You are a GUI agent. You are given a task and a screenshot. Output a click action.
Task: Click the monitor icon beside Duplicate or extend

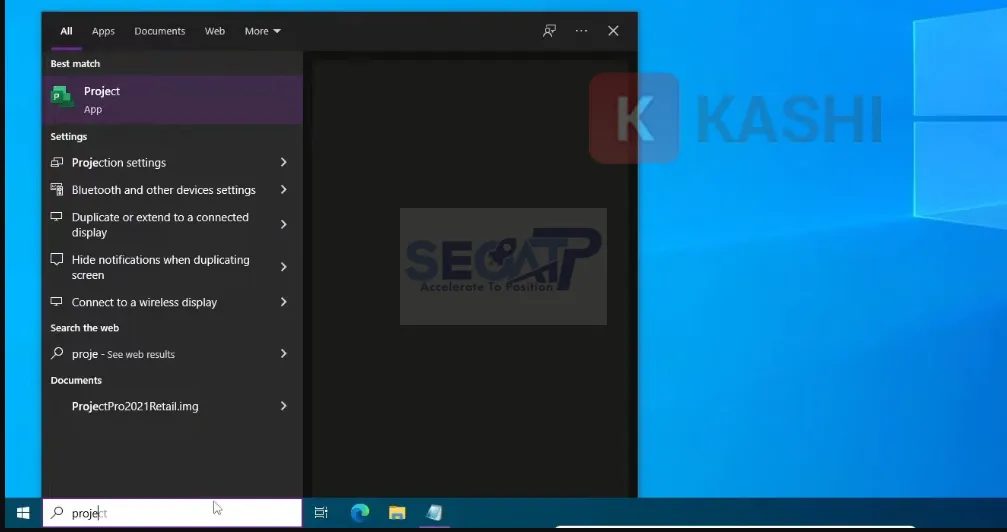pos(57,217)
